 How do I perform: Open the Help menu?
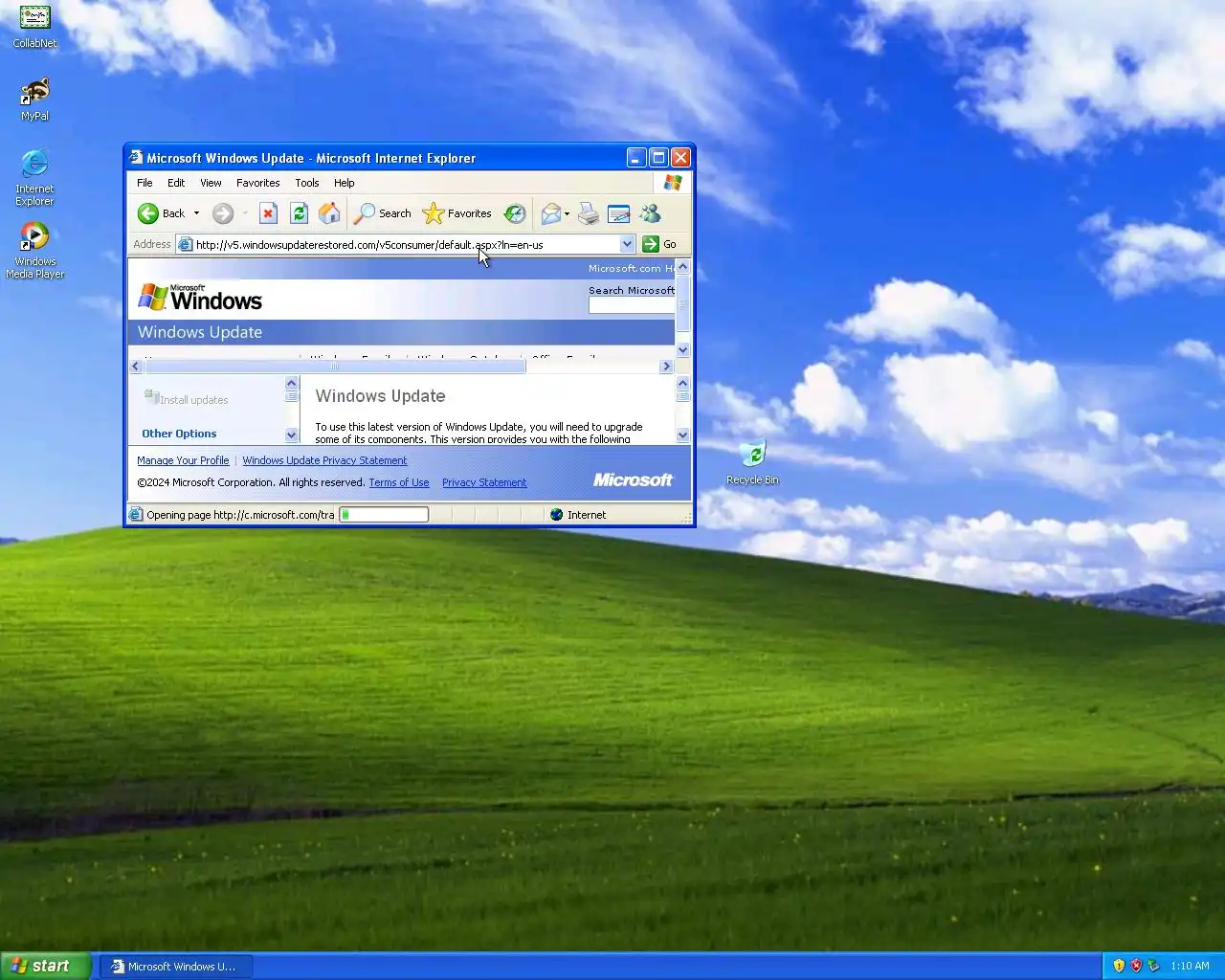click(345, 183)
